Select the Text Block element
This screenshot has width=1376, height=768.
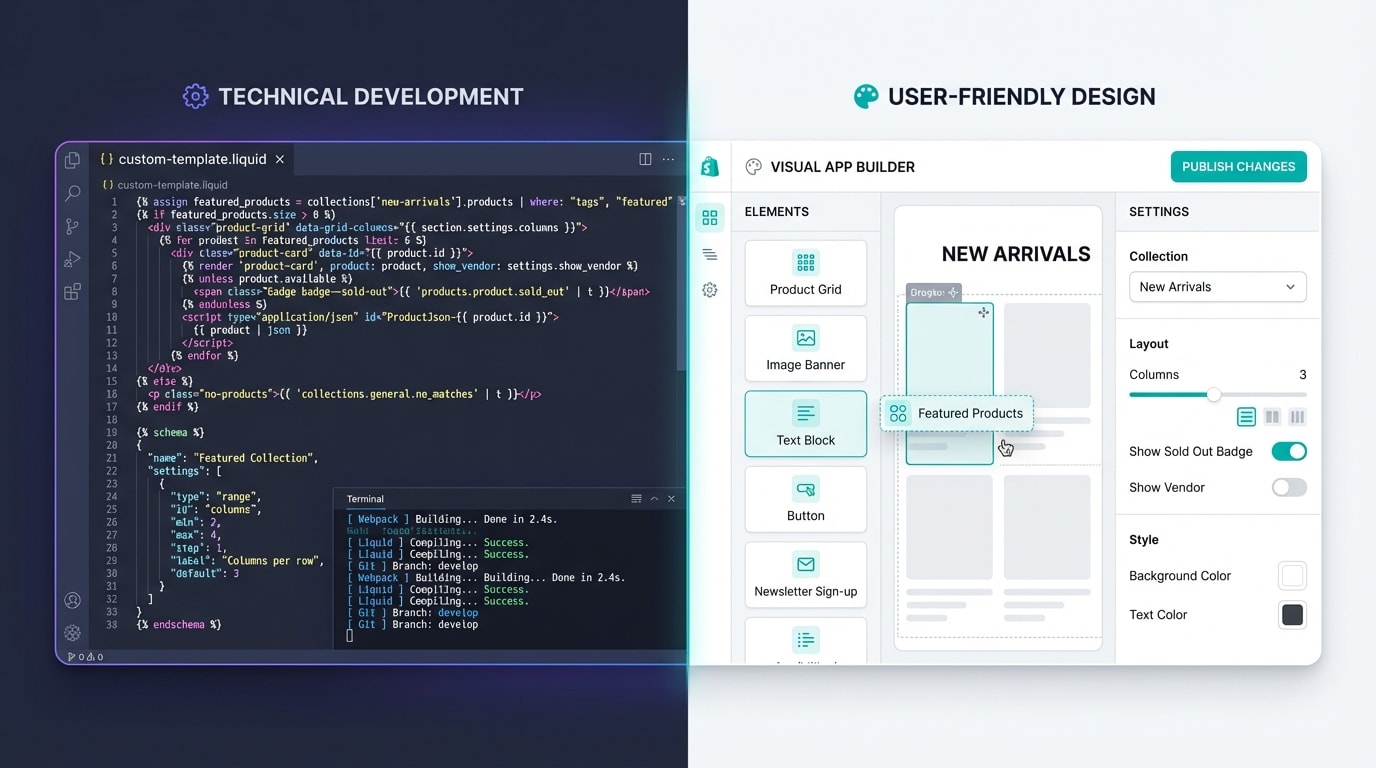click(805, 424)
